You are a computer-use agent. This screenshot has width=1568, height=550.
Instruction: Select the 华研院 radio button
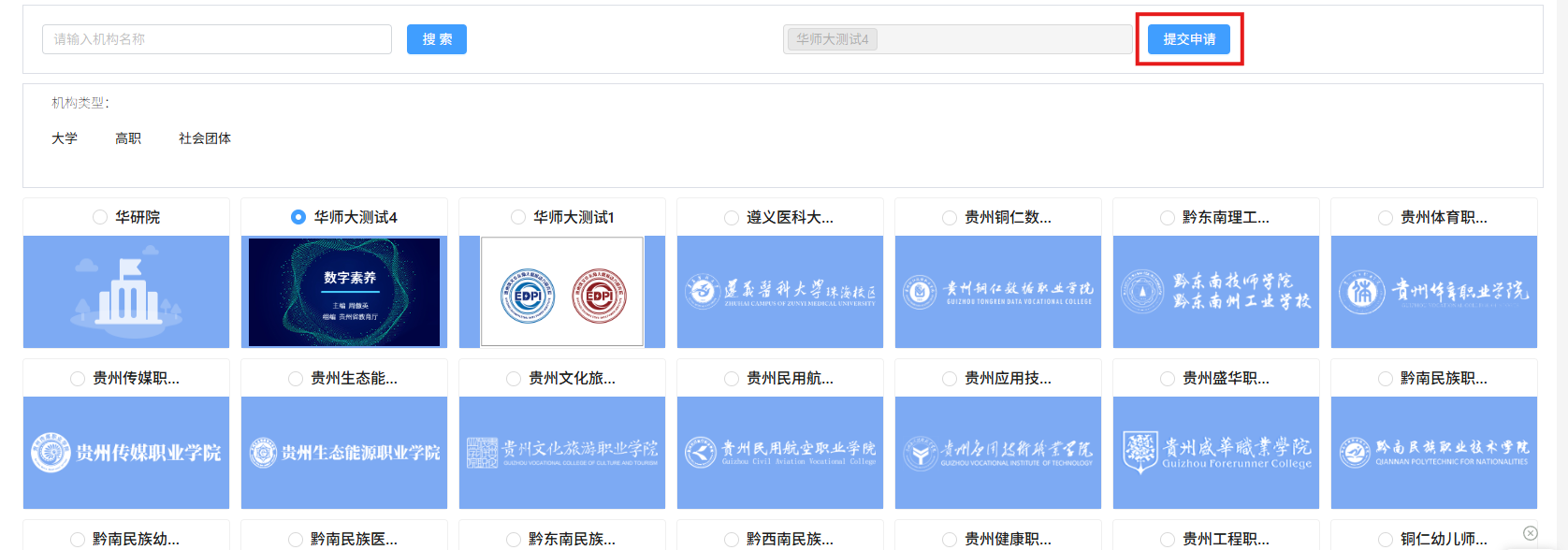(100, 217)
